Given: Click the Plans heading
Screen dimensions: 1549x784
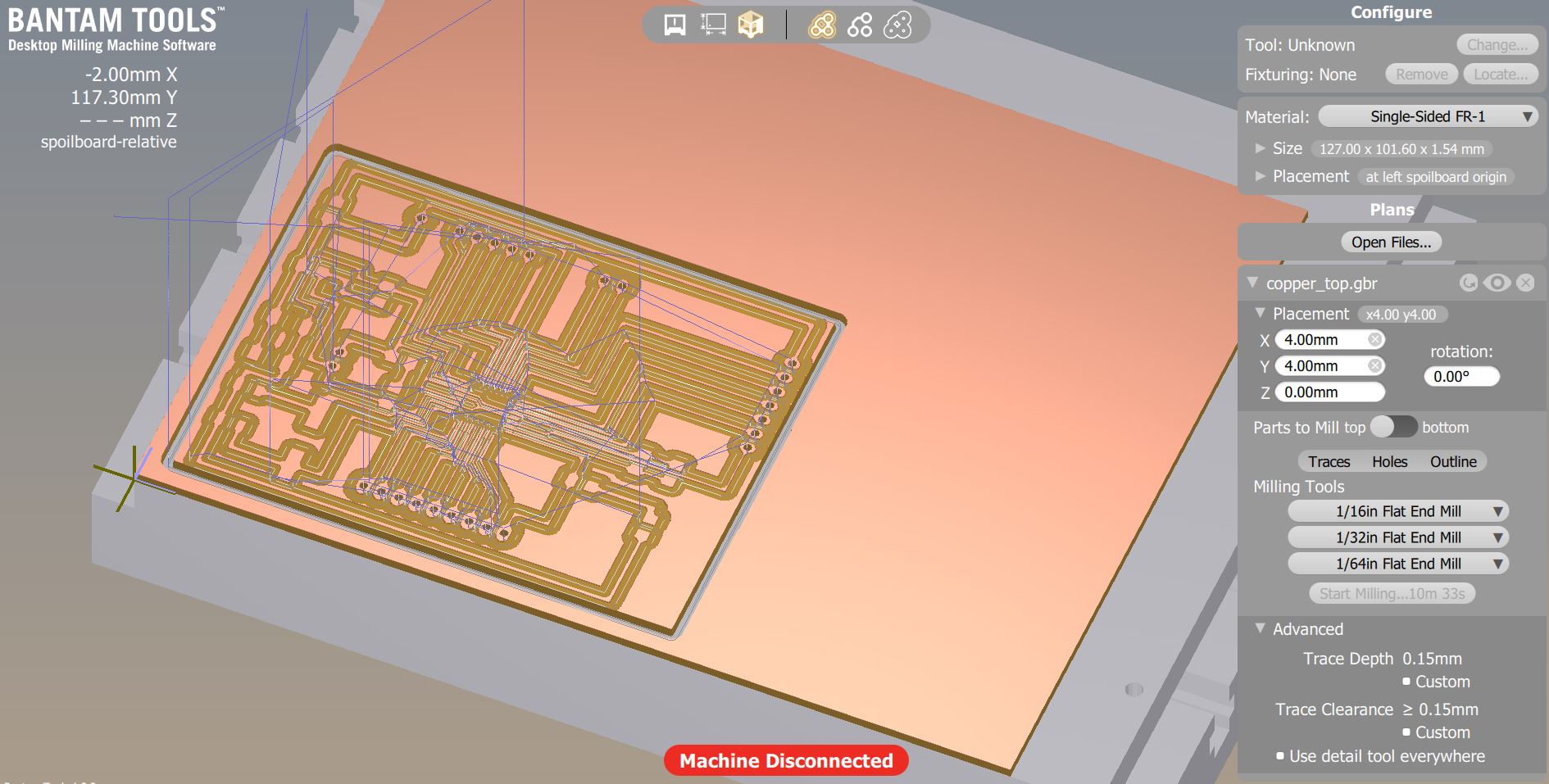Looking at the screenshot, I should coord(1392,210).
